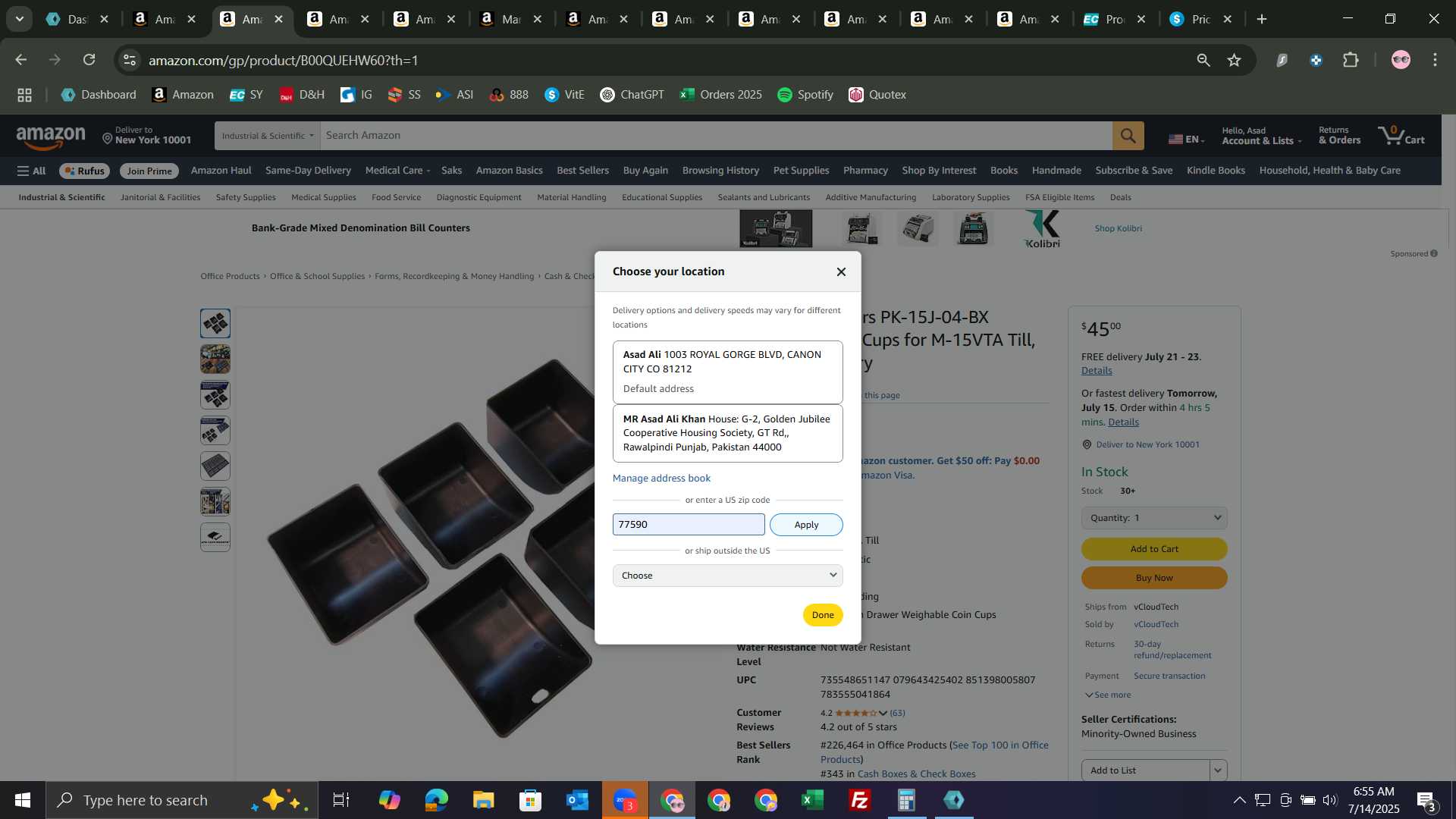Open Account & Lists menu
The height and width of the screenshot is (819, 1456).
1261,136
